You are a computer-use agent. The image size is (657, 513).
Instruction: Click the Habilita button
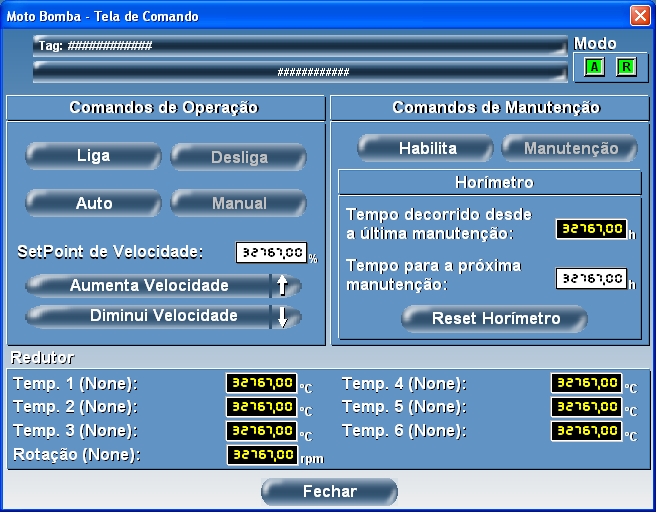point(425,148)
